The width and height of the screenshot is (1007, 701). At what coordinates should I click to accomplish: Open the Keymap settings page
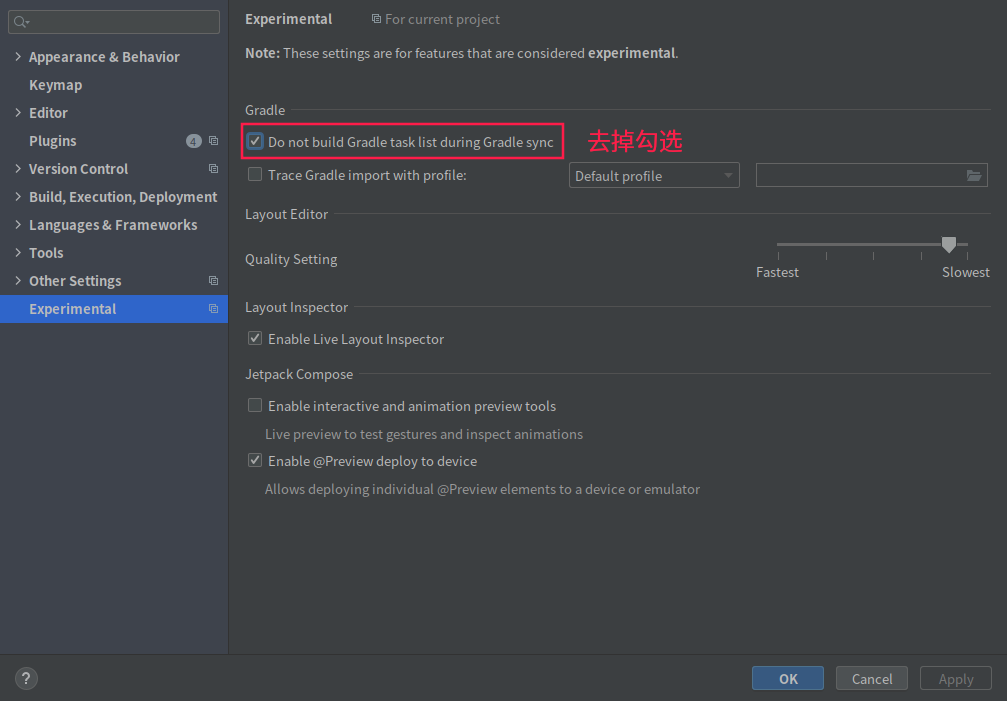tap(55, 85)
